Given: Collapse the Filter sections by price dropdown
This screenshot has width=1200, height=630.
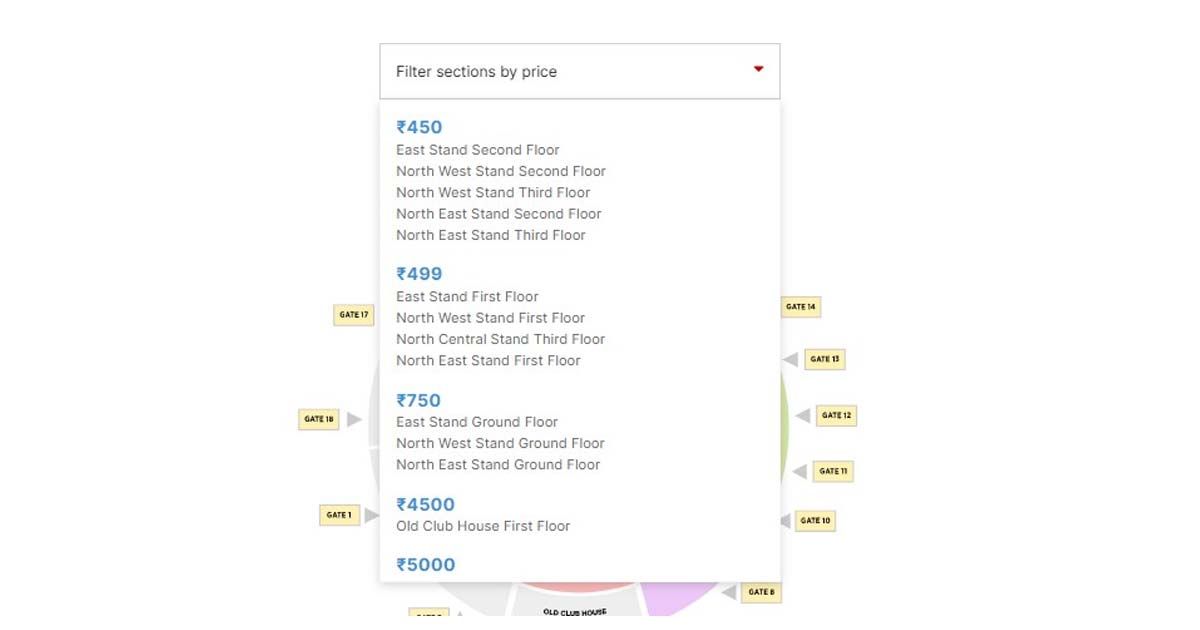Looking at the screenshot, I should (x=578, y=71).
